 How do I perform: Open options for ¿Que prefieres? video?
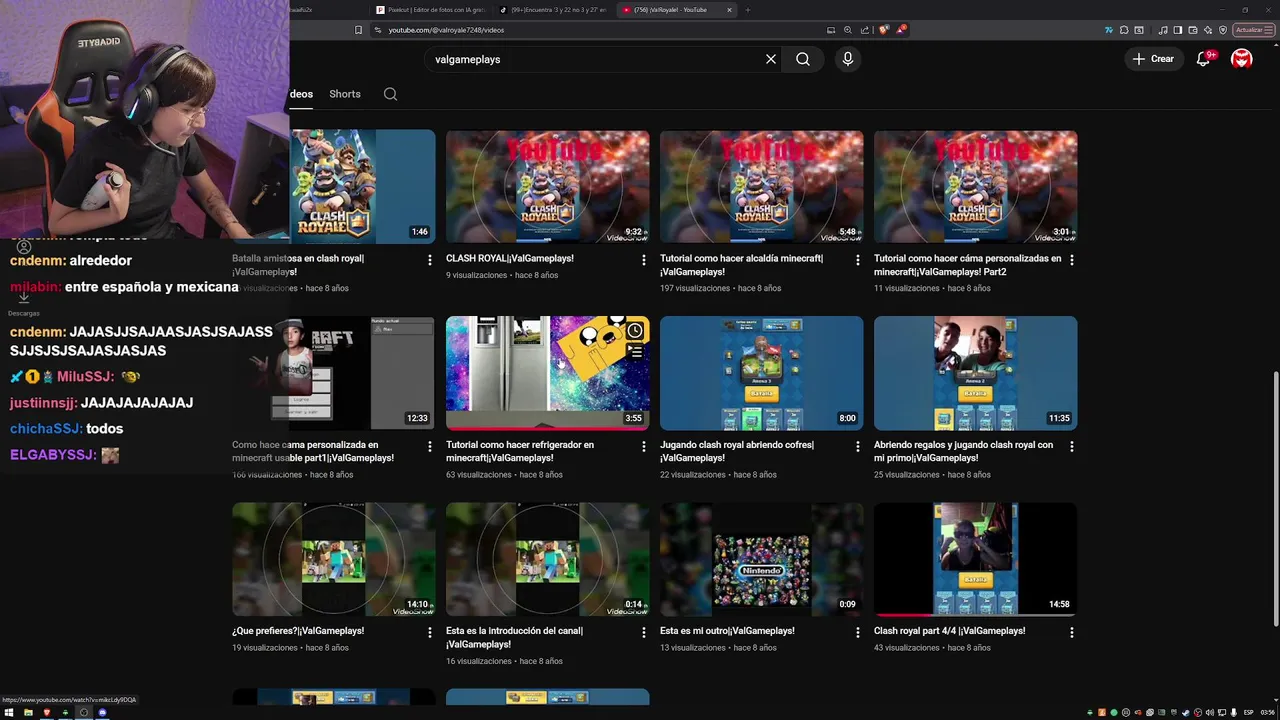[430, 633]
